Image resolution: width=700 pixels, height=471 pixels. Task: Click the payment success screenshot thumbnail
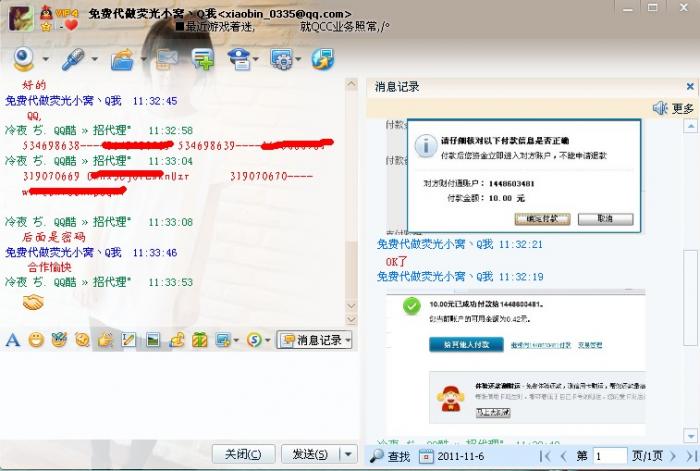point(516,363)
